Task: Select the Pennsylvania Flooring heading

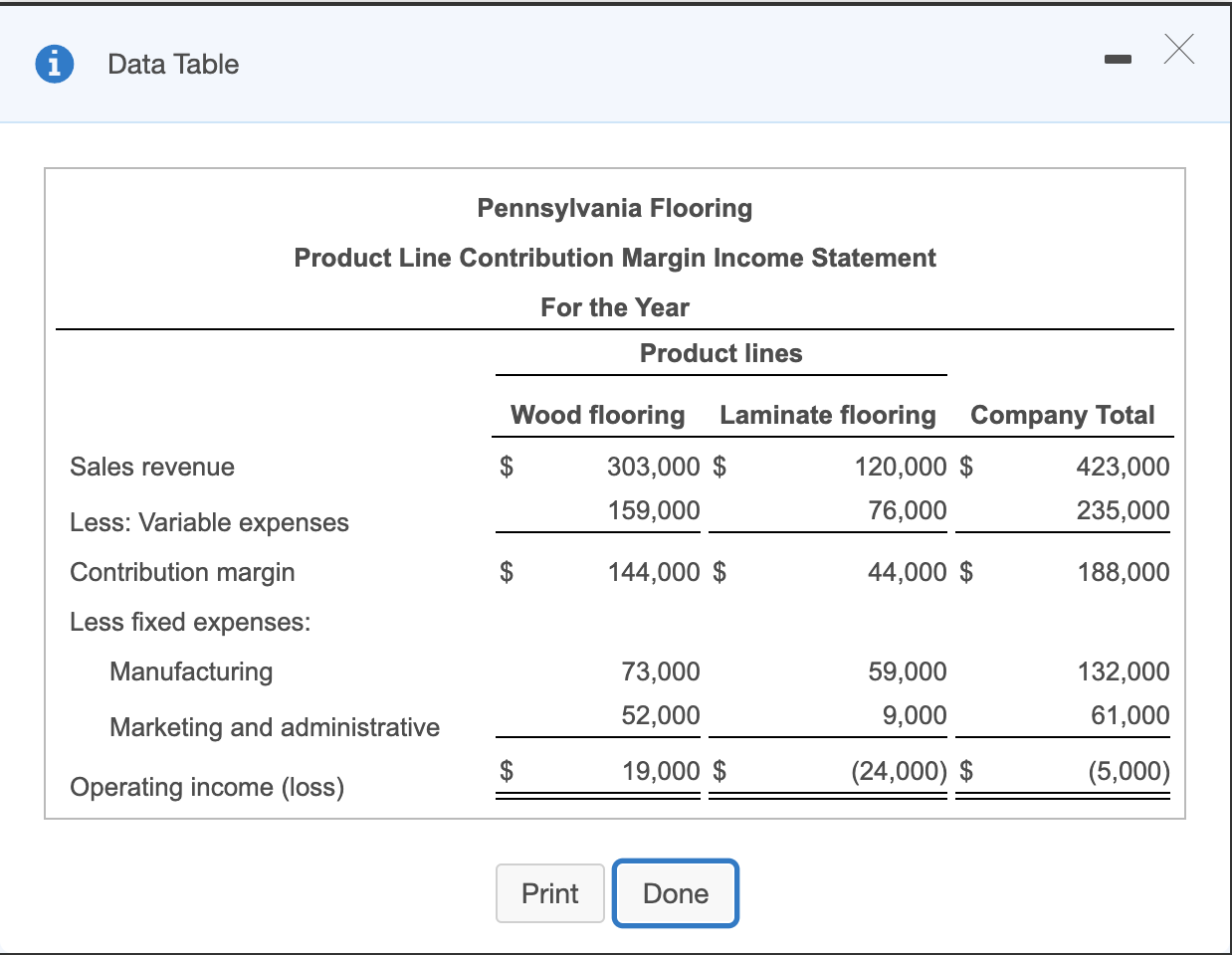Action: coord(614,208)
